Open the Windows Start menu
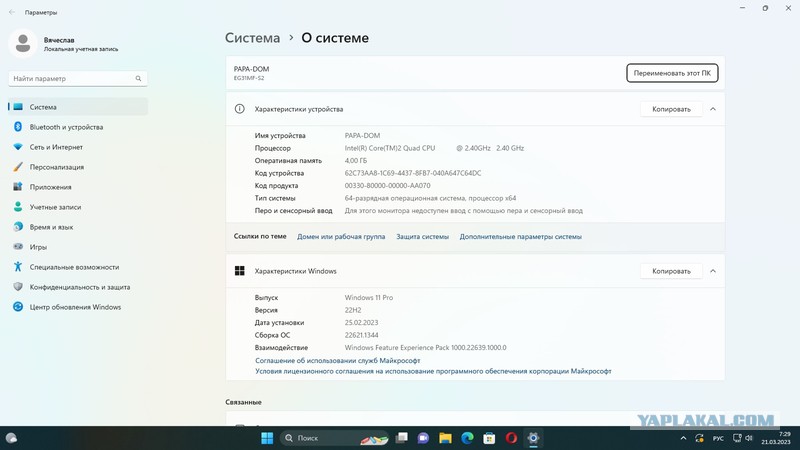Screen dimensions: 800x450 click(267, 438)
